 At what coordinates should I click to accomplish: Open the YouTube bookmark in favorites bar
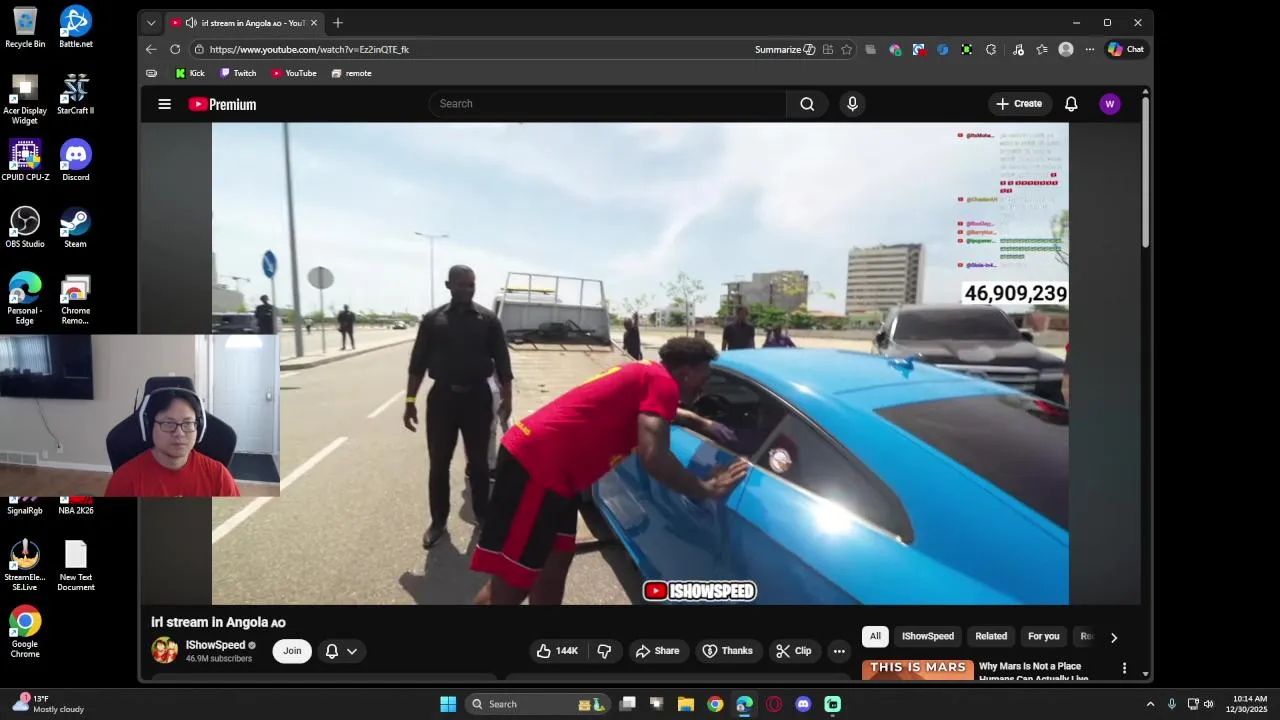click(294, 73)
